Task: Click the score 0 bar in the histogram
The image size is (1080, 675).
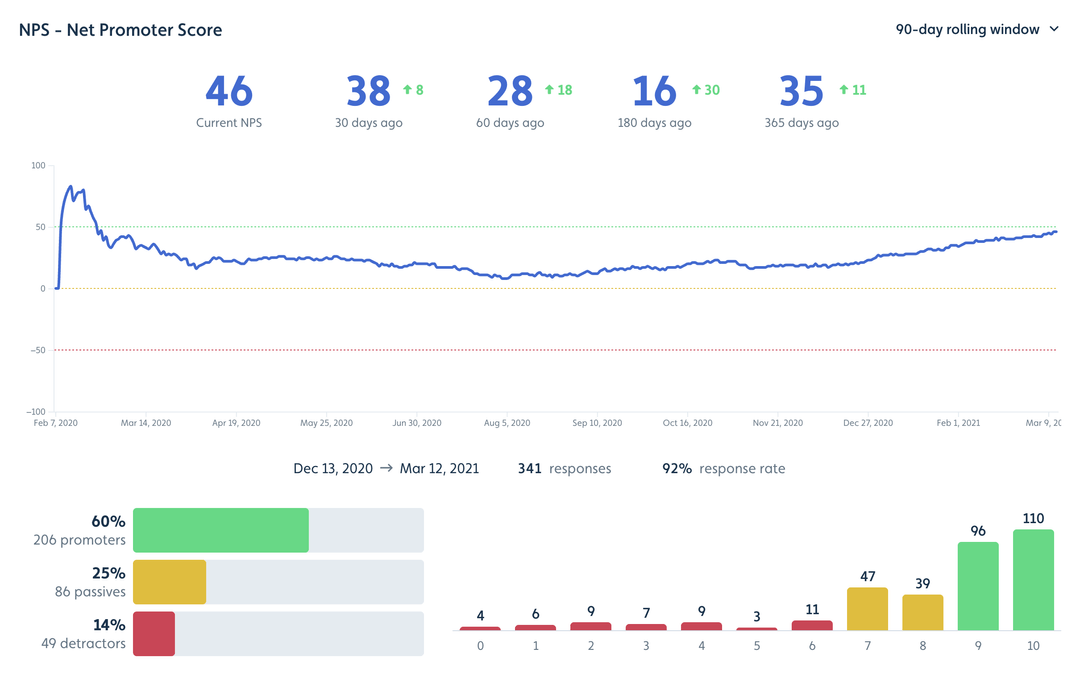Action: (479, 627)
